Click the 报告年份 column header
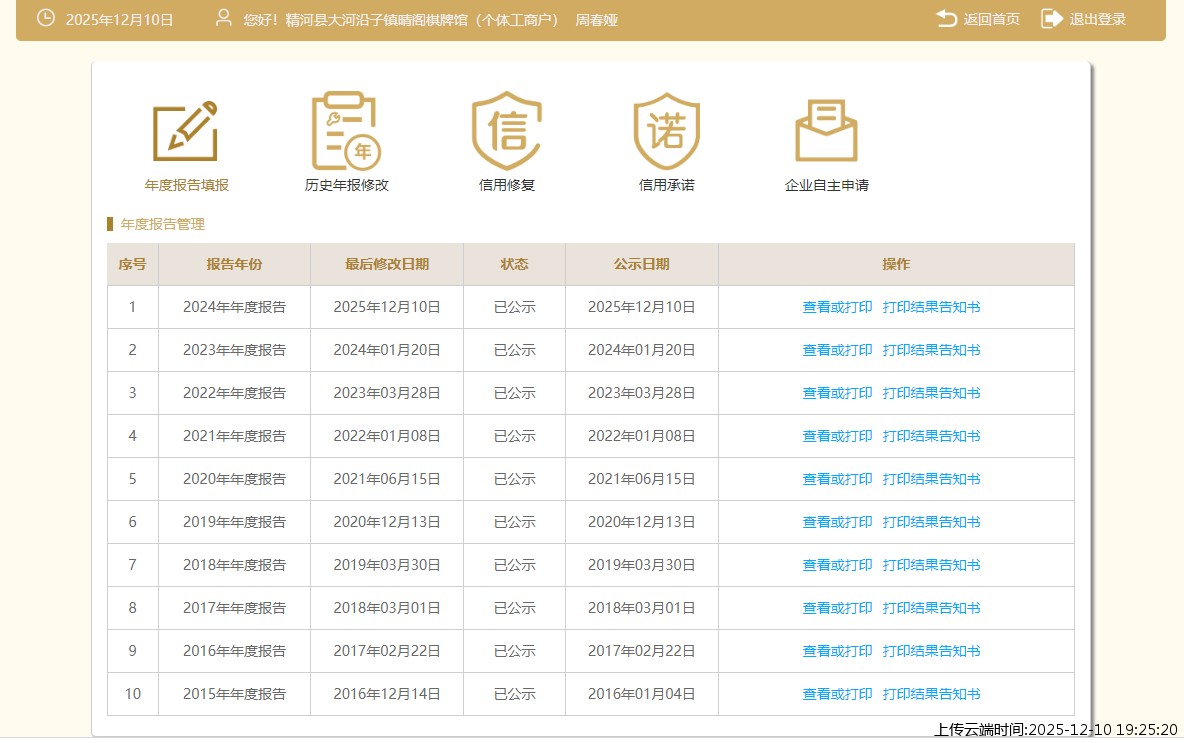1184x743 pixels. coord(234,265)
